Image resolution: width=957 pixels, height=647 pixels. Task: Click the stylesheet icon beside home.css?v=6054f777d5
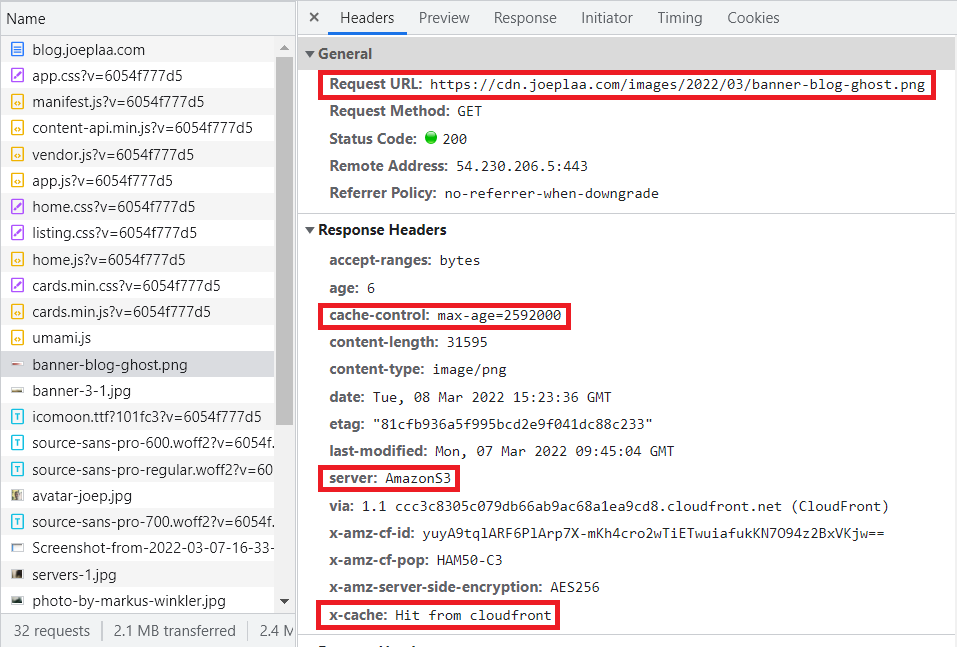point(18,207)
